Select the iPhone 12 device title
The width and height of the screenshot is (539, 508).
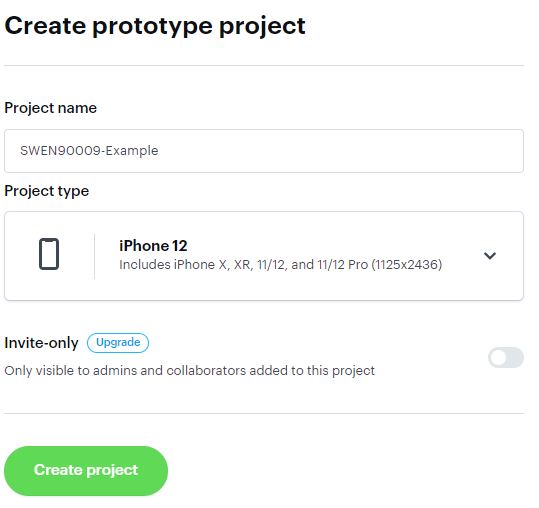(153, 246)
